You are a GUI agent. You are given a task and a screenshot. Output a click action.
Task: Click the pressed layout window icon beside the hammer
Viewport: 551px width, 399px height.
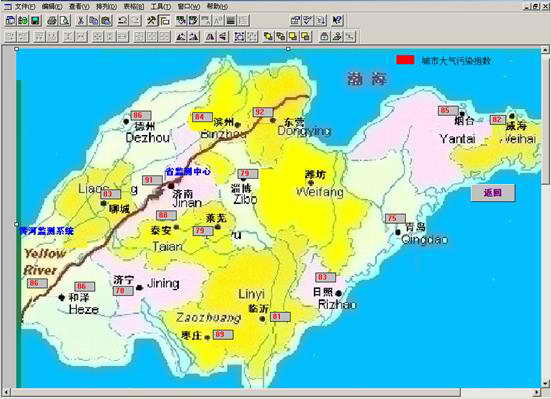164,20
